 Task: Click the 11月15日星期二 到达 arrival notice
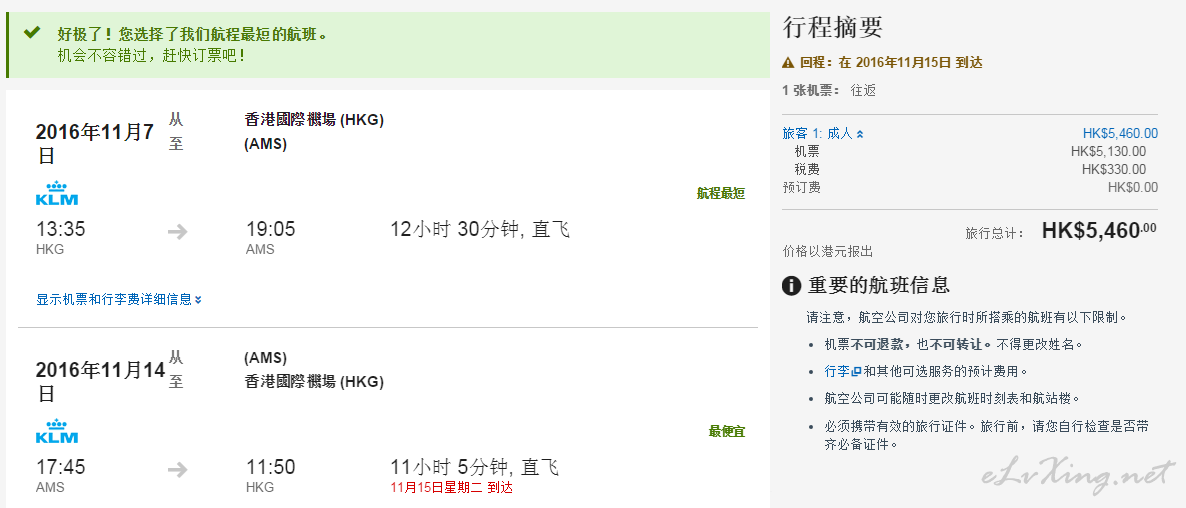click(x=452, y=488)
